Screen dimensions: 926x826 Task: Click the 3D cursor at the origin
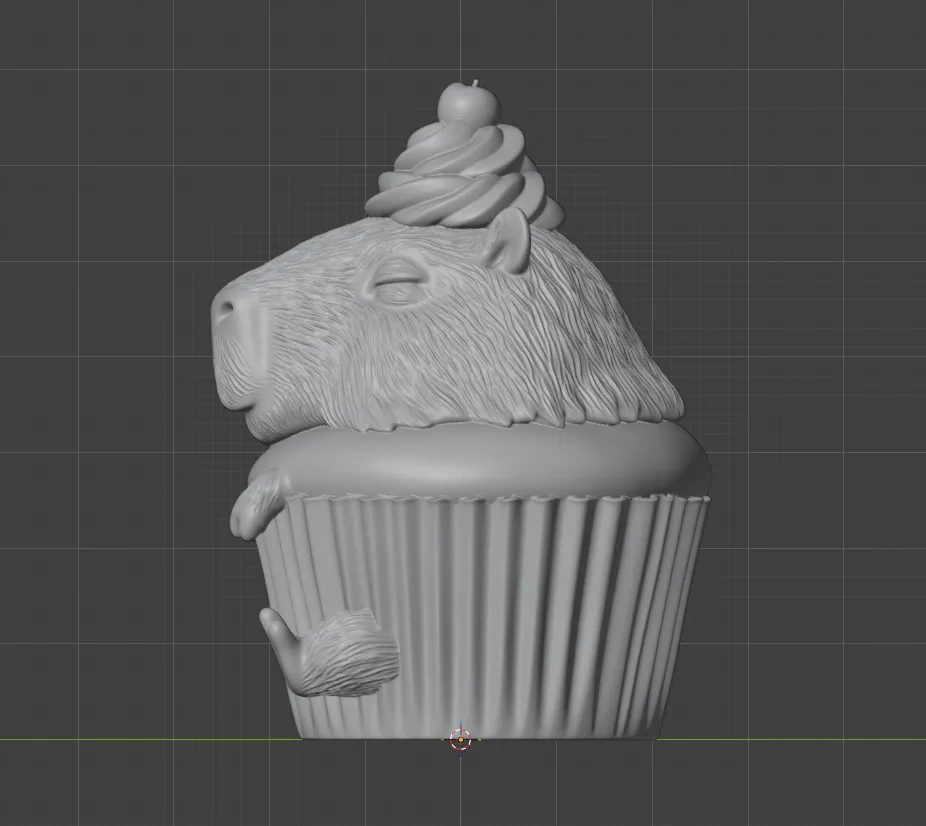pyautogui.click(x=461, y=739)
